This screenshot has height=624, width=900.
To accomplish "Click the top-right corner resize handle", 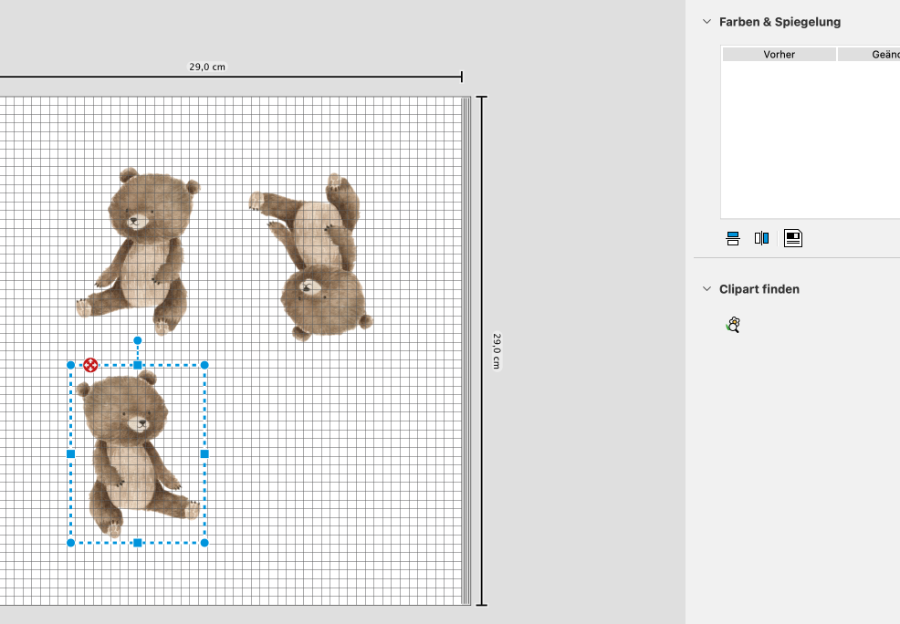I will coord(205,365).
